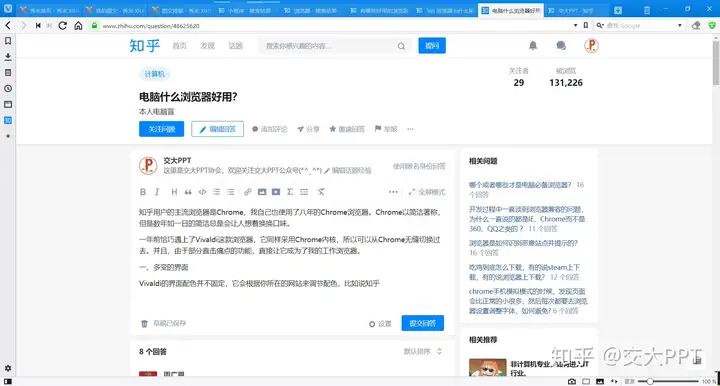
Task: Open the editor's more tools ellipsis
Action: pos(393,192)
